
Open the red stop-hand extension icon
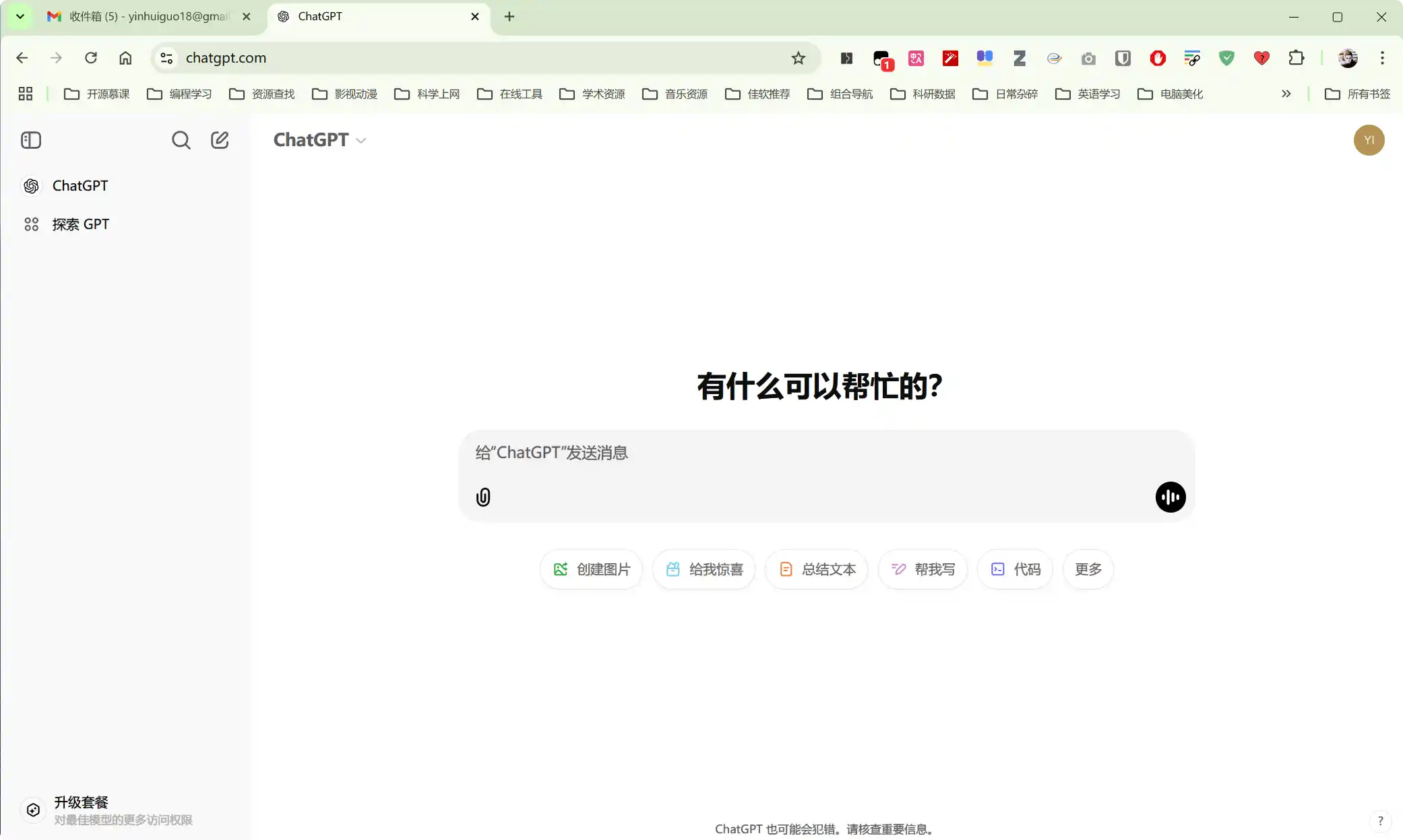click(x=1158, y=58)
